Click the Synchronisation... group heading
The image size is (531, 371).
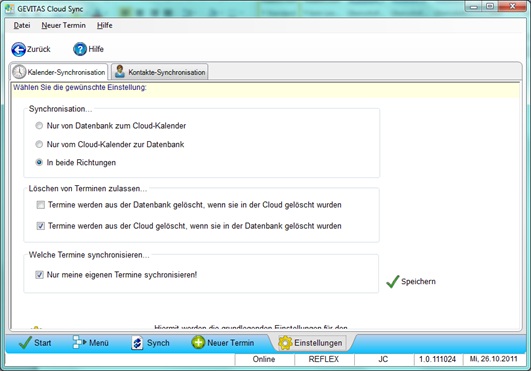(60, 109)
